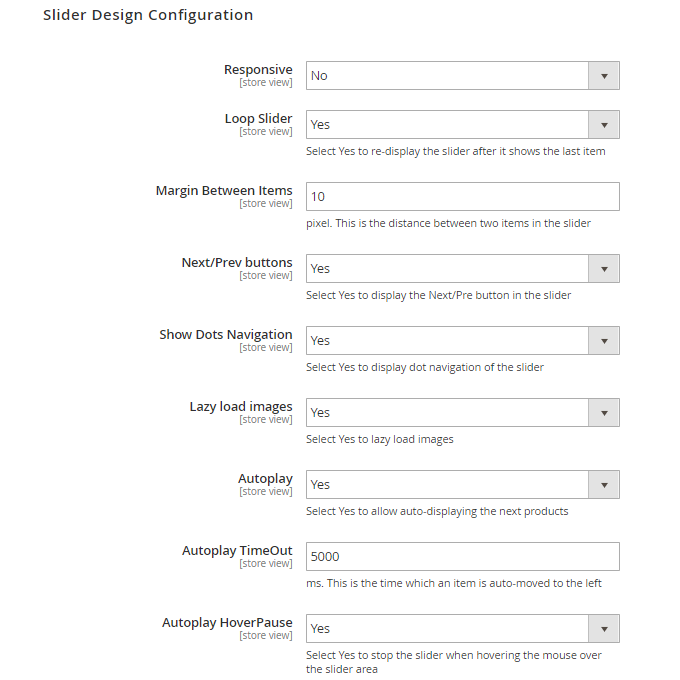This screenshot has width=680, height=680.
Task: Focus the Margin Between Items field
Action: [x=462, y=197]
